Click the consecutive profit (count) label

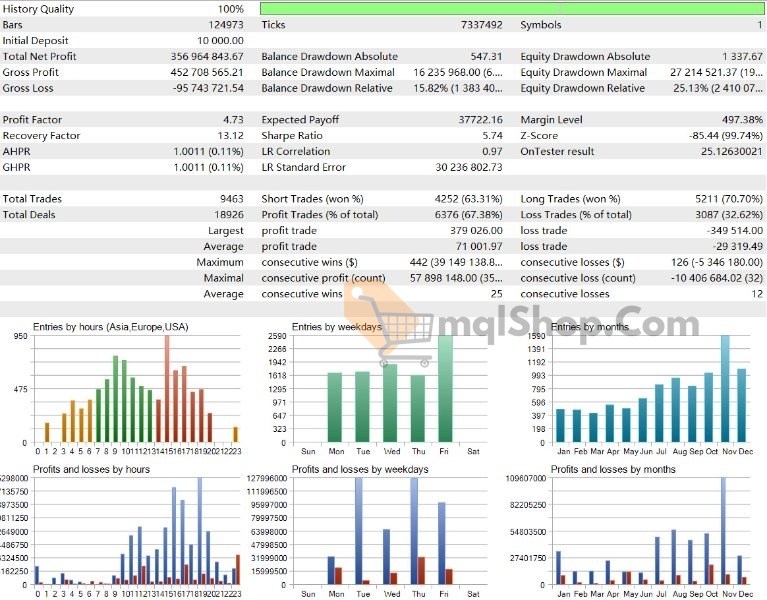[x=323, y=278]
